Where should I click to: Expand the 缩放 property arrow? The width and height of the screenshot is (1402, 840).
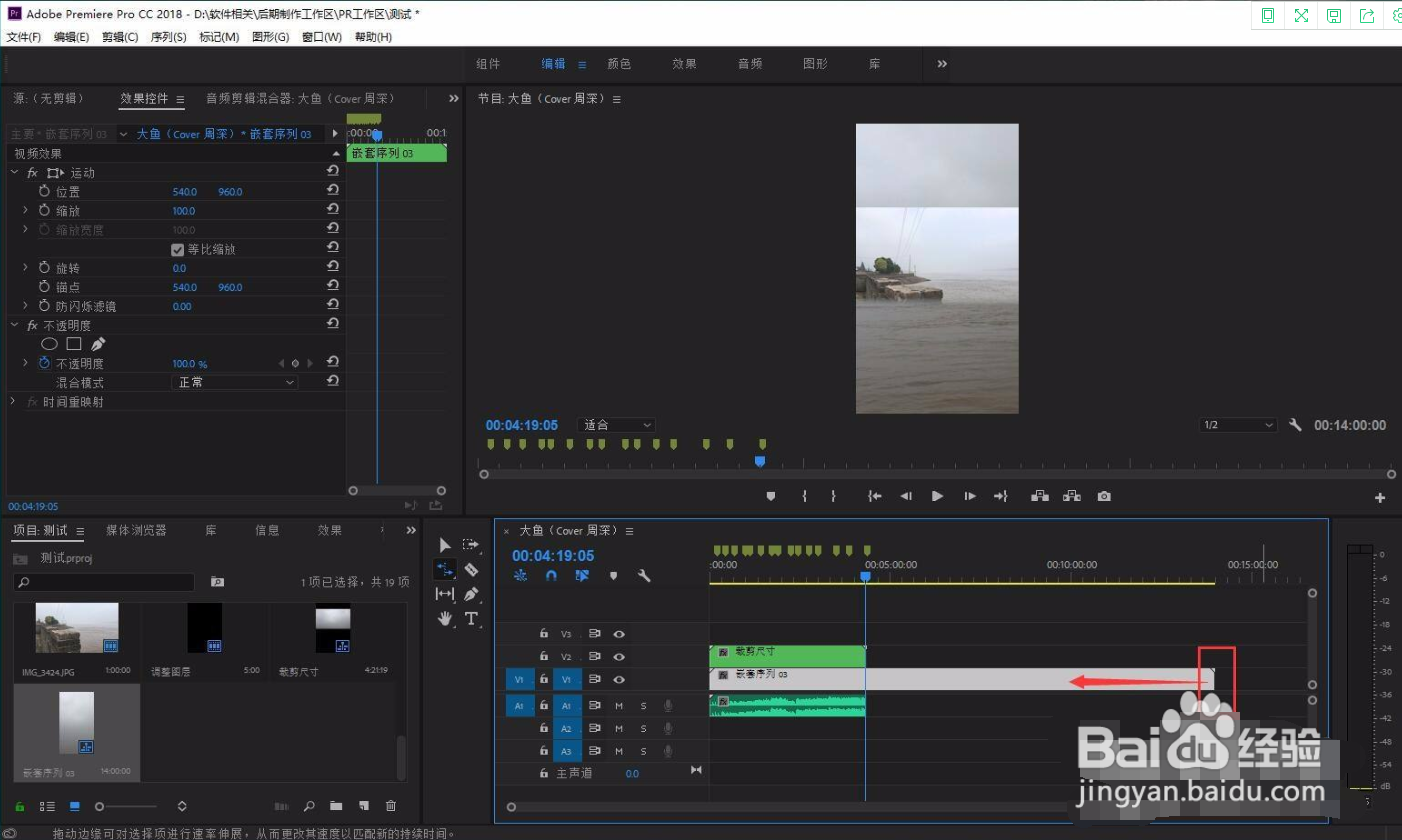point(25,211)
